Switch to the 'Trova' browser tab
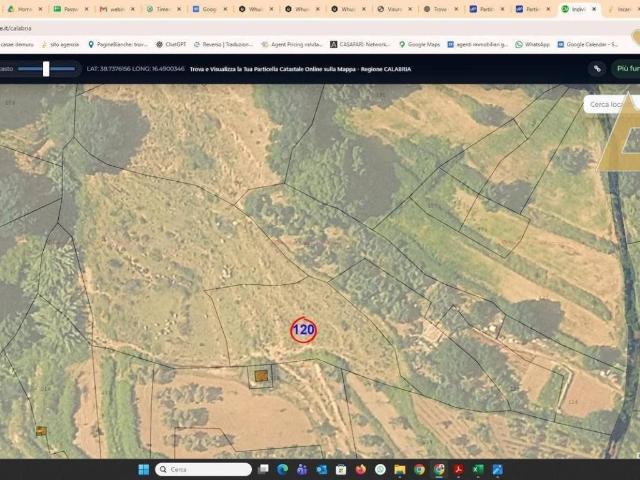640x480 pixels. [x=436, y=9]
